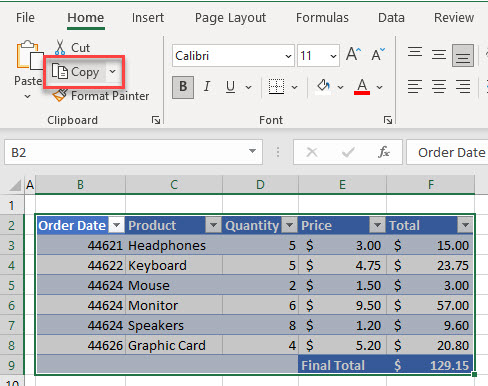Image resolution: width=488 pixels, height=386 pixels.
Task: Switch to the Insert ribbon tab
Action: tap(148, 18)
